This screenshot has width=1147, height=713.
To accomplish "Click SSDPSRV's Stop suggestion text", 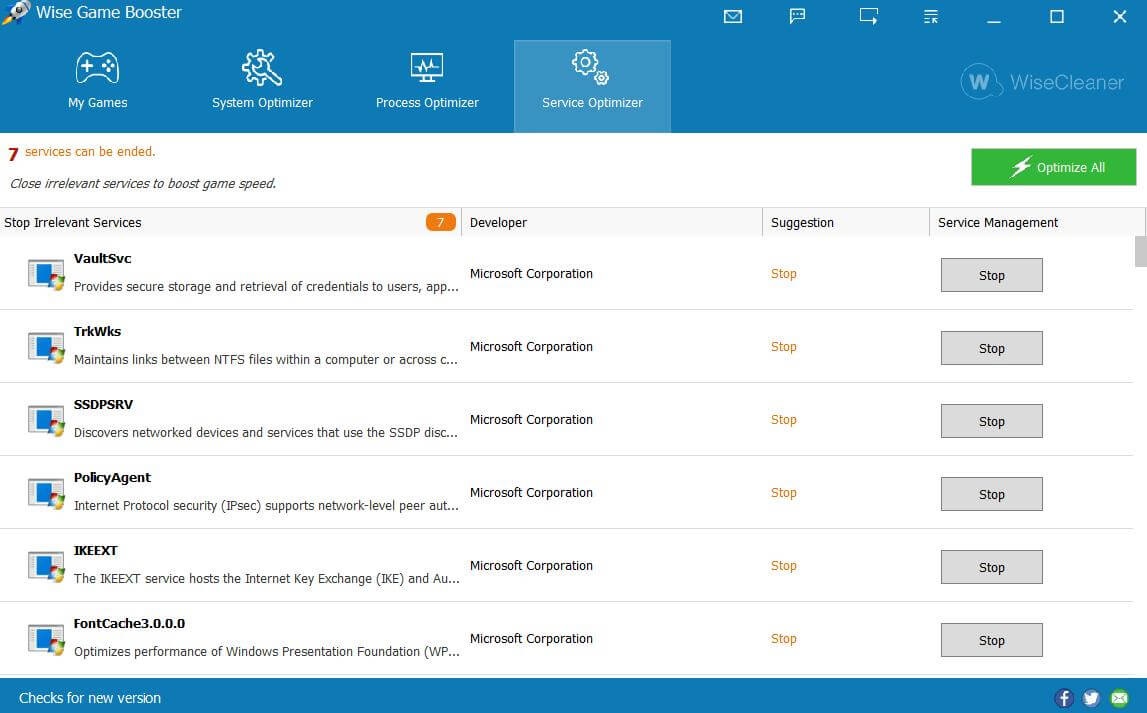I will (x=783, y=420).
